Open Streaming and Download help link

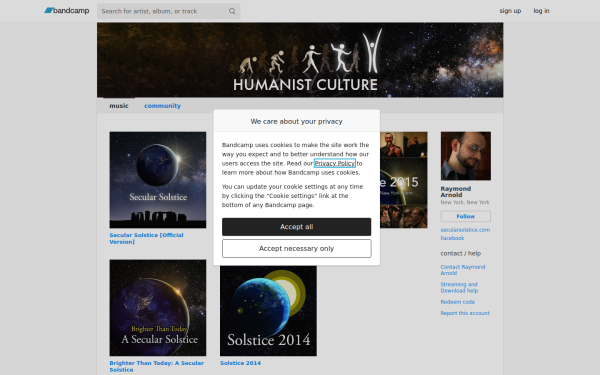[x=459, y=287]
